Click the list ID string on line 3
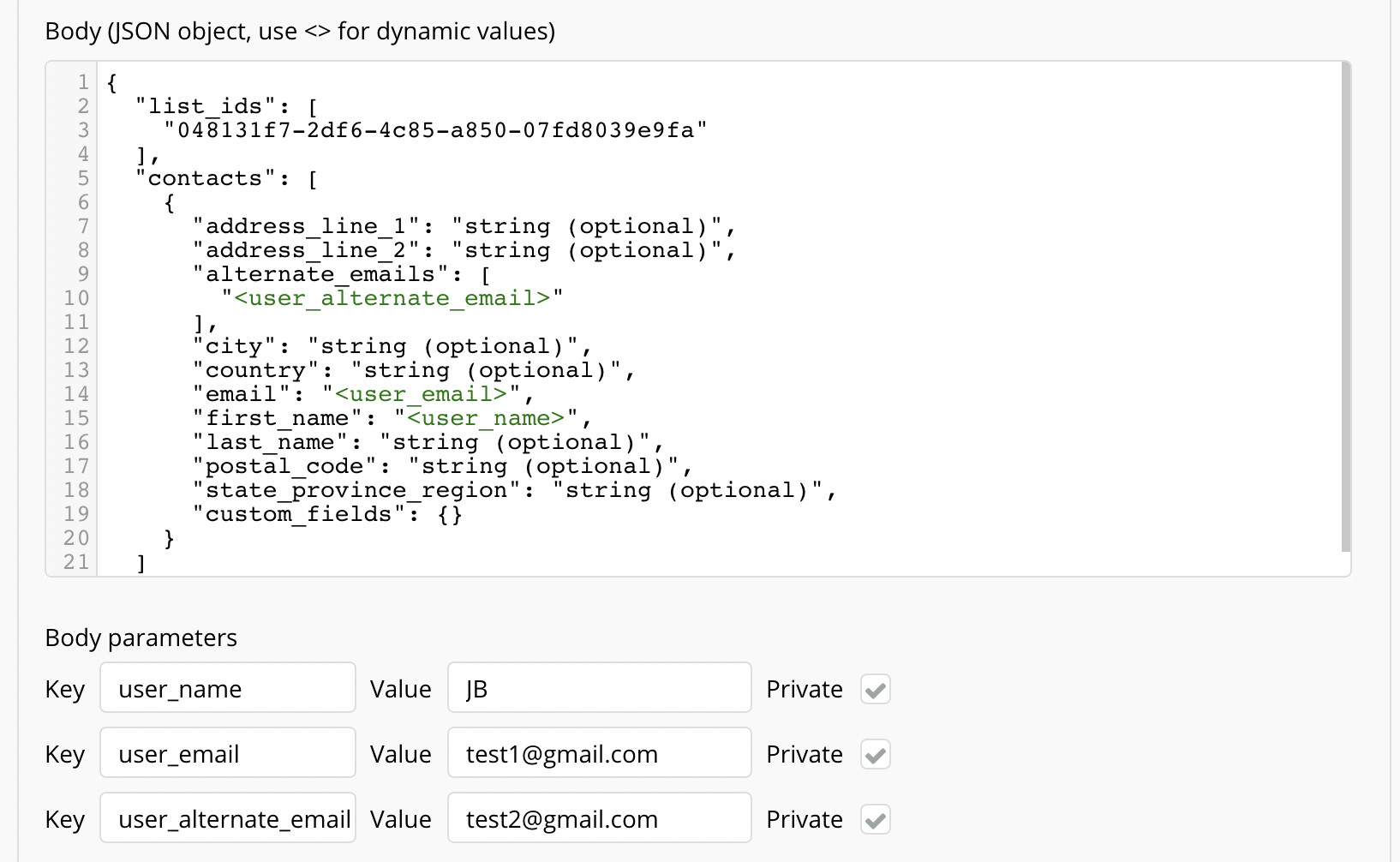The height and width of the screenshot is (862, 1400). pyautogui.click(x=435, y=130)
